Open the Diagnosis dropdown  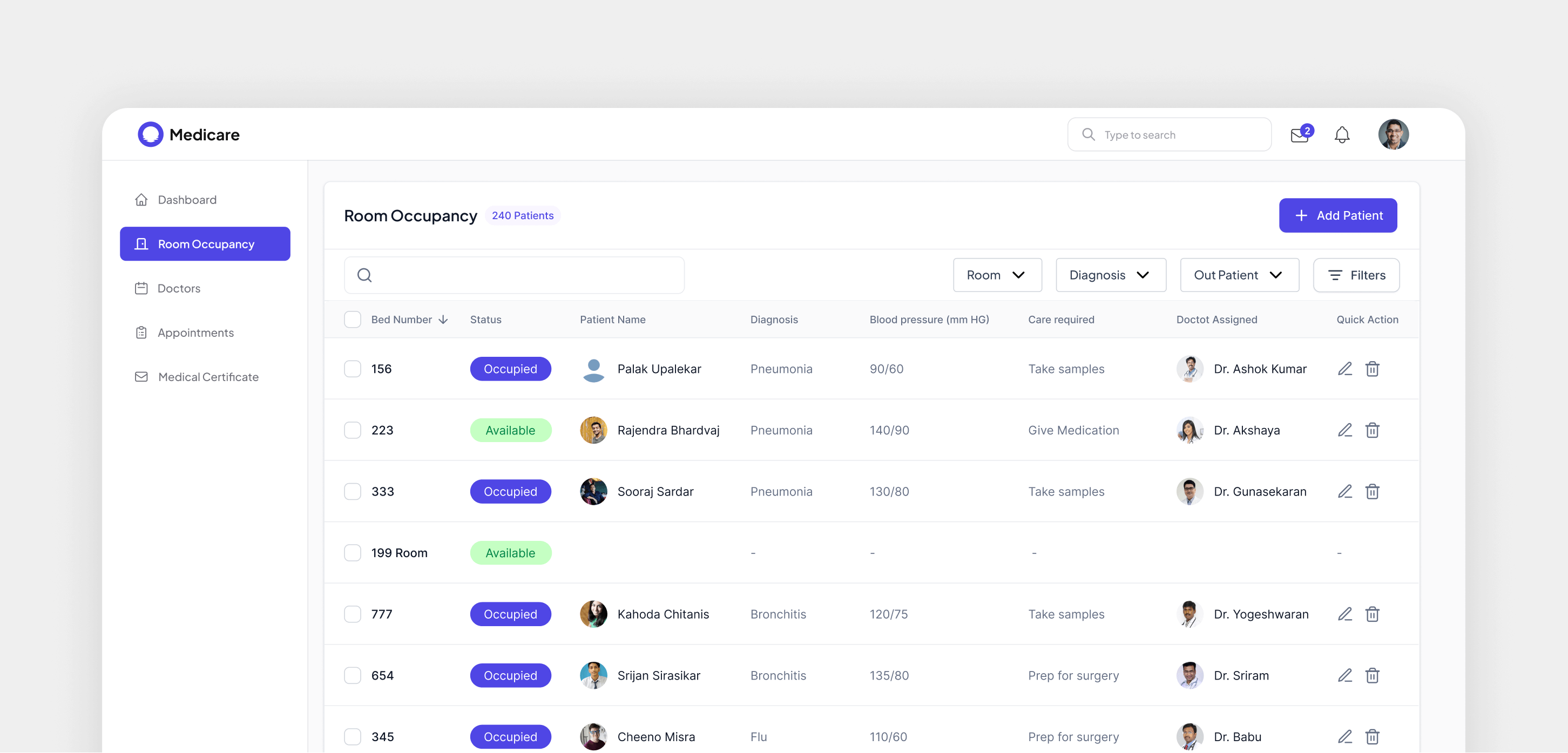(x=1110, y=275)
